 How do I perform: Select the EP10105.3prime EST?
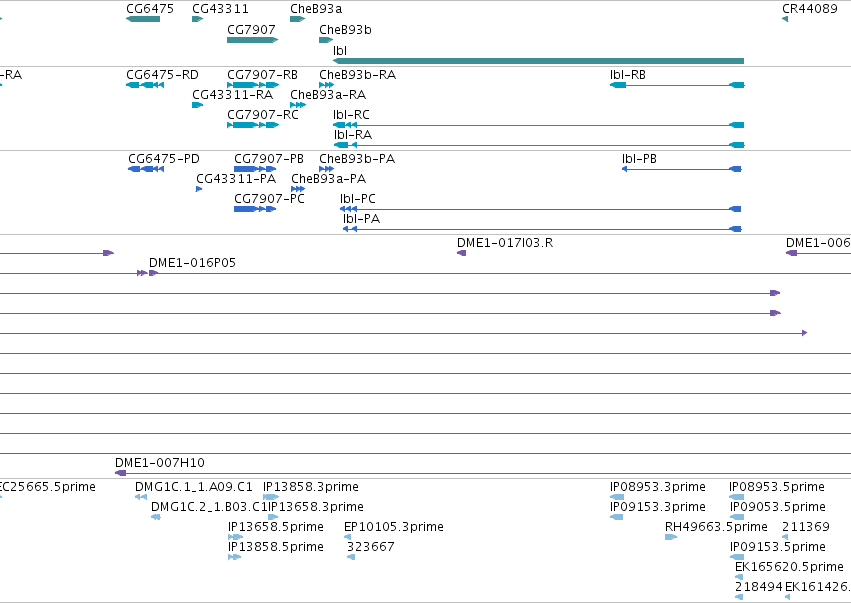(347, 537)
